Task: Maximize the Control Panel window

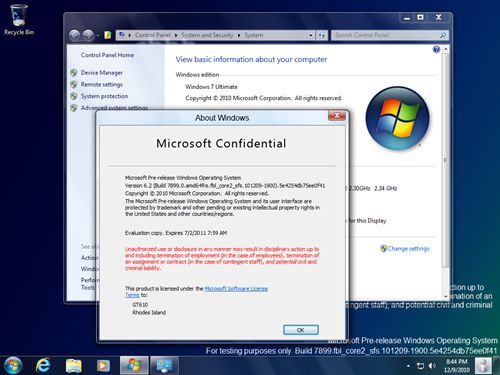Action: (x=421, y=18)
